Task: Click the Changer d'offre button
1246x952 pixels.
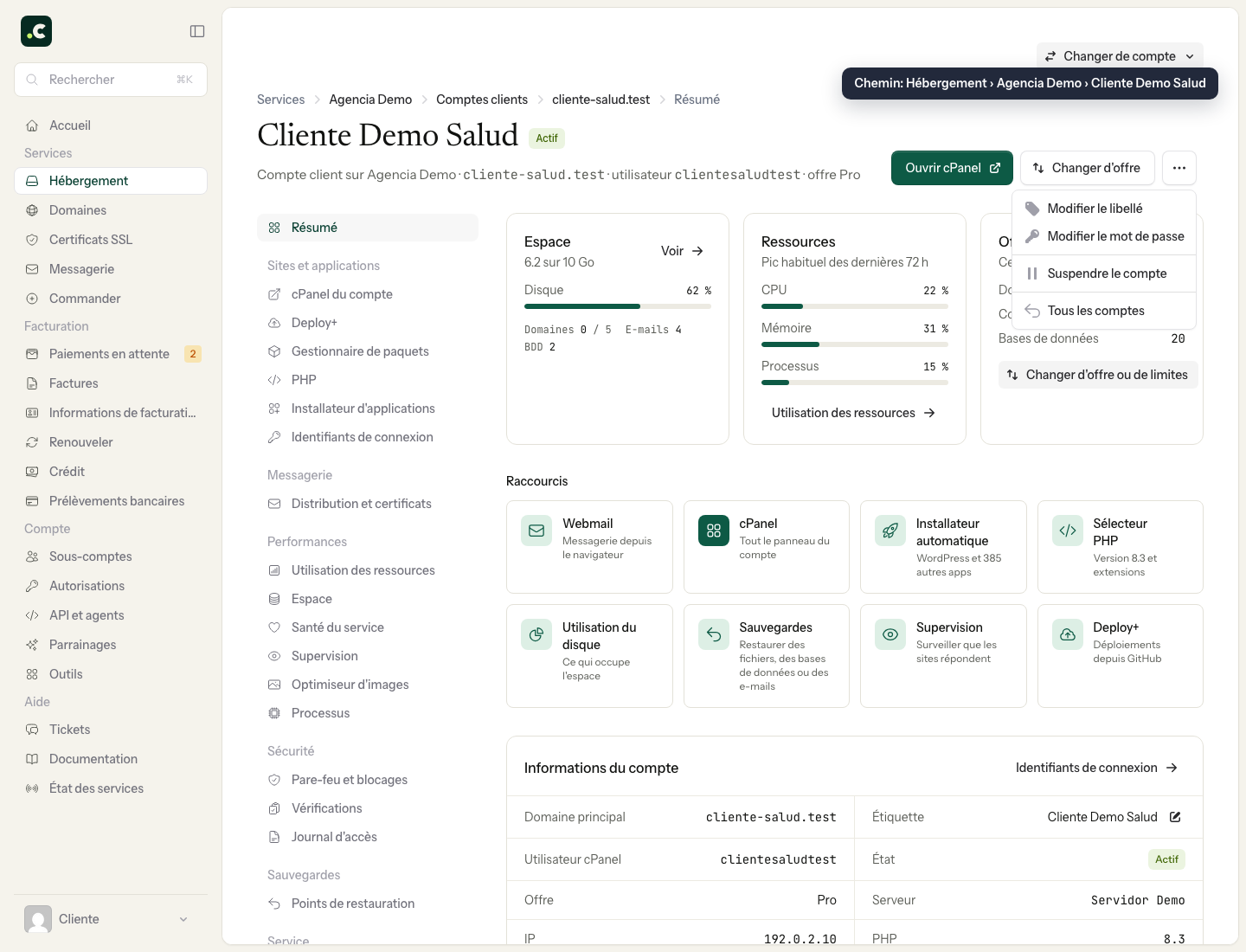Action: (x=1087, y=168)
